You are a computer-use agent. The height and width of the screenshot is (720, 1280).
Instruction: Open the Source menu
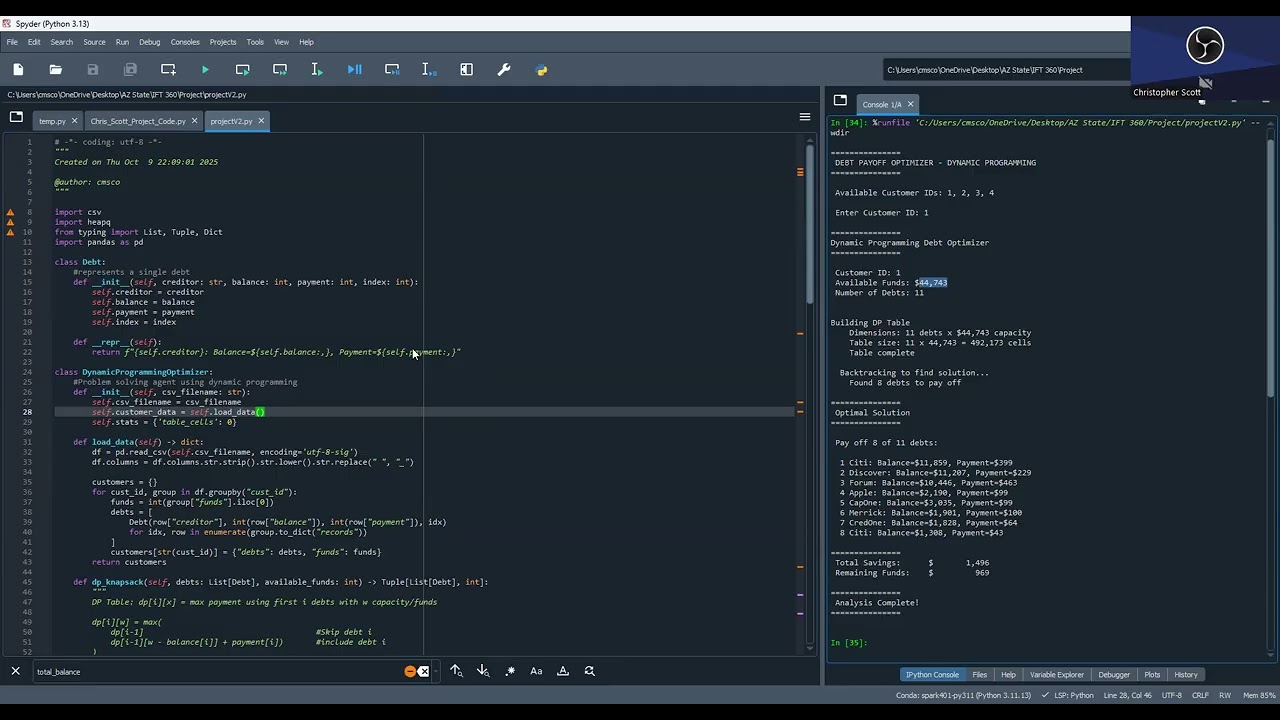click(94, 42)
